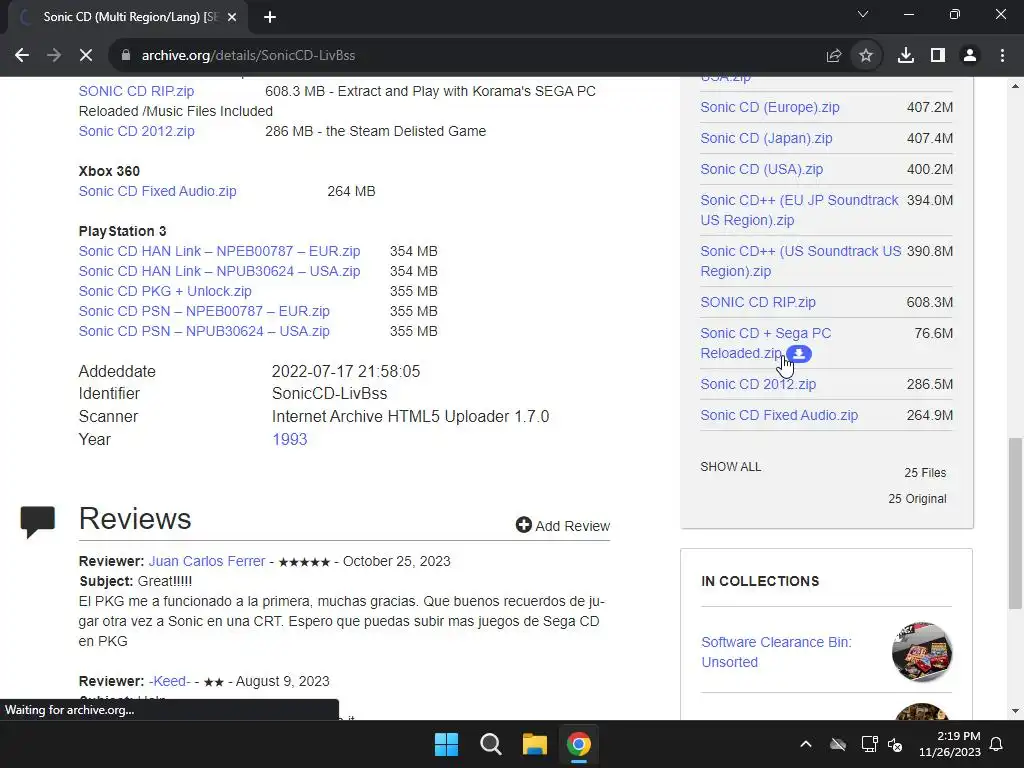
Task: Open reviewer Juan Carlos Ferrer profile
Action: 207,561
